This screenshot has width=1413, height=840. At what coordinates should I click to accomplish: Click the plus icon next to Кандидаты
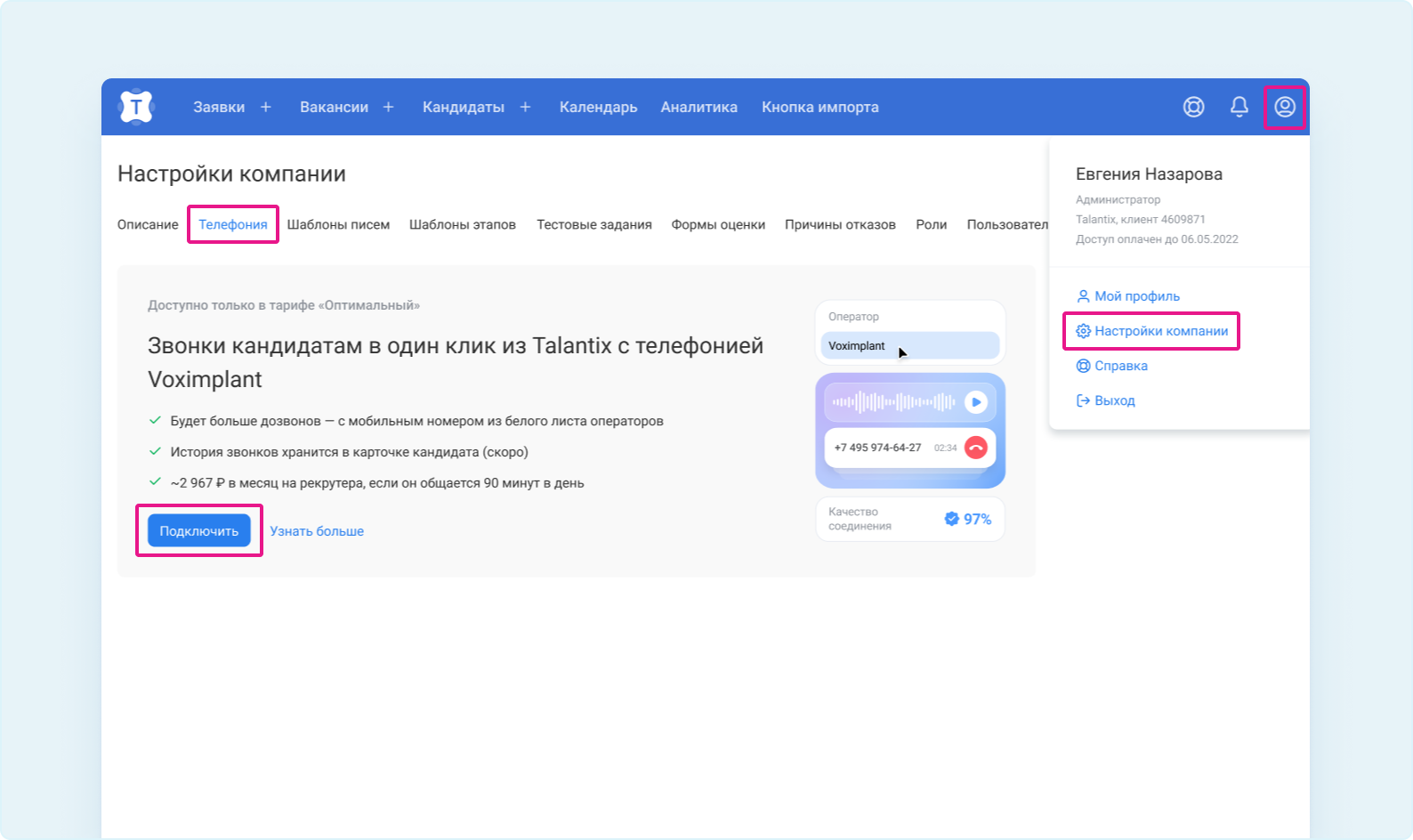525,107
